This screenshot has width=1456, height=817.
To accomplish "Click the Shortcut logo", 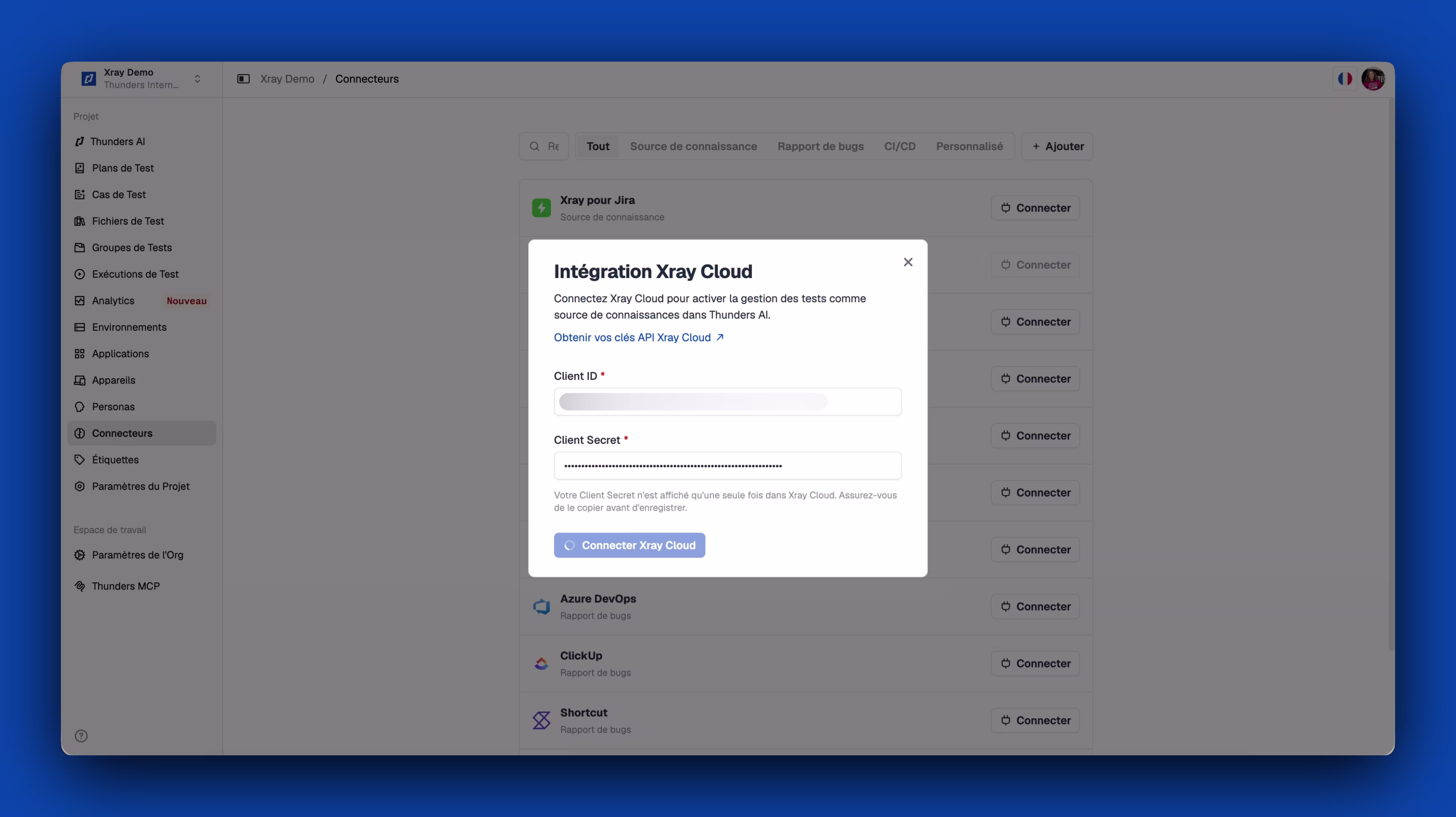I will point(541,721).
